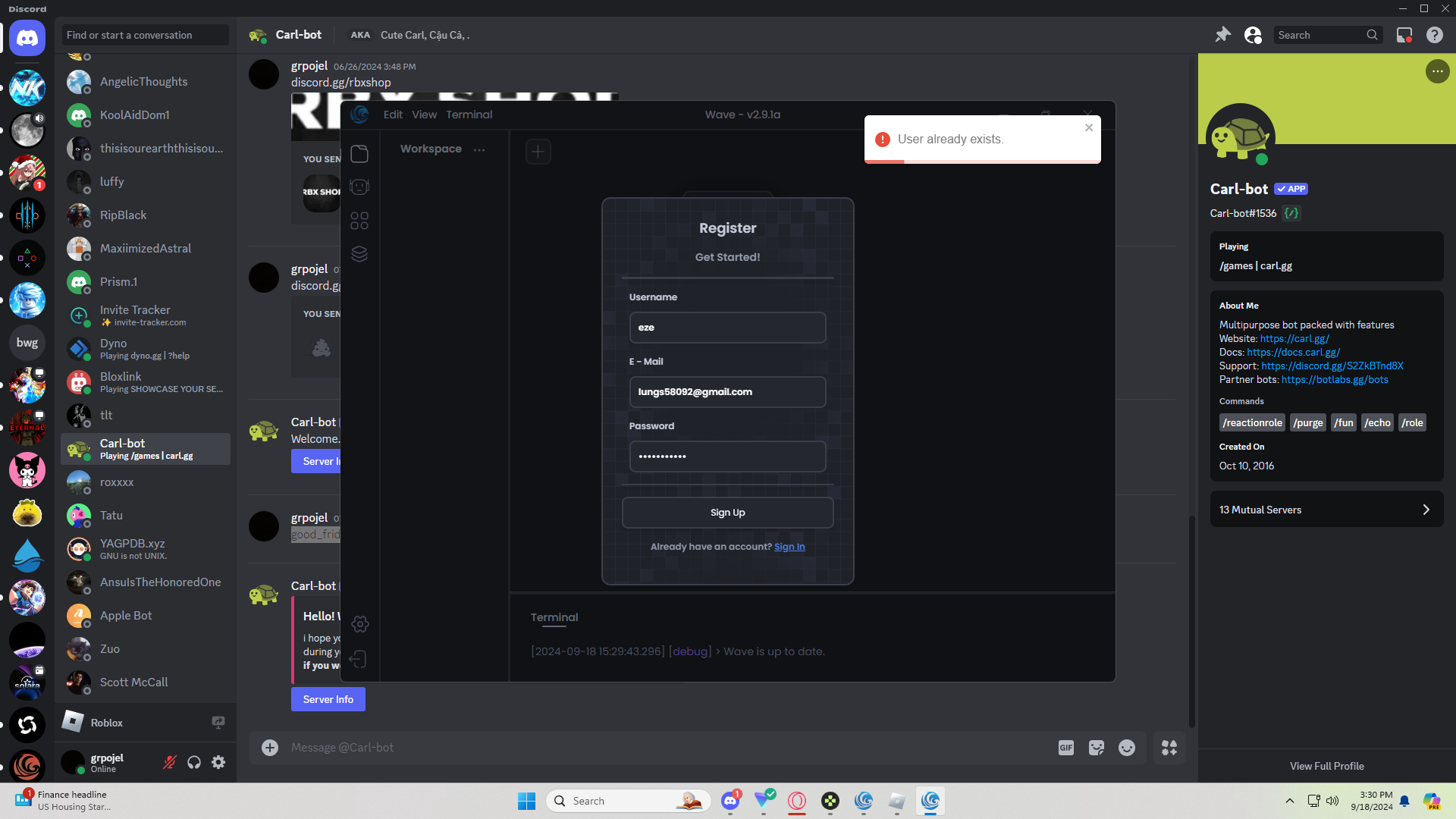Open Discord pinned messages icon
The image size is (1456, 819).
point(1222,35)
